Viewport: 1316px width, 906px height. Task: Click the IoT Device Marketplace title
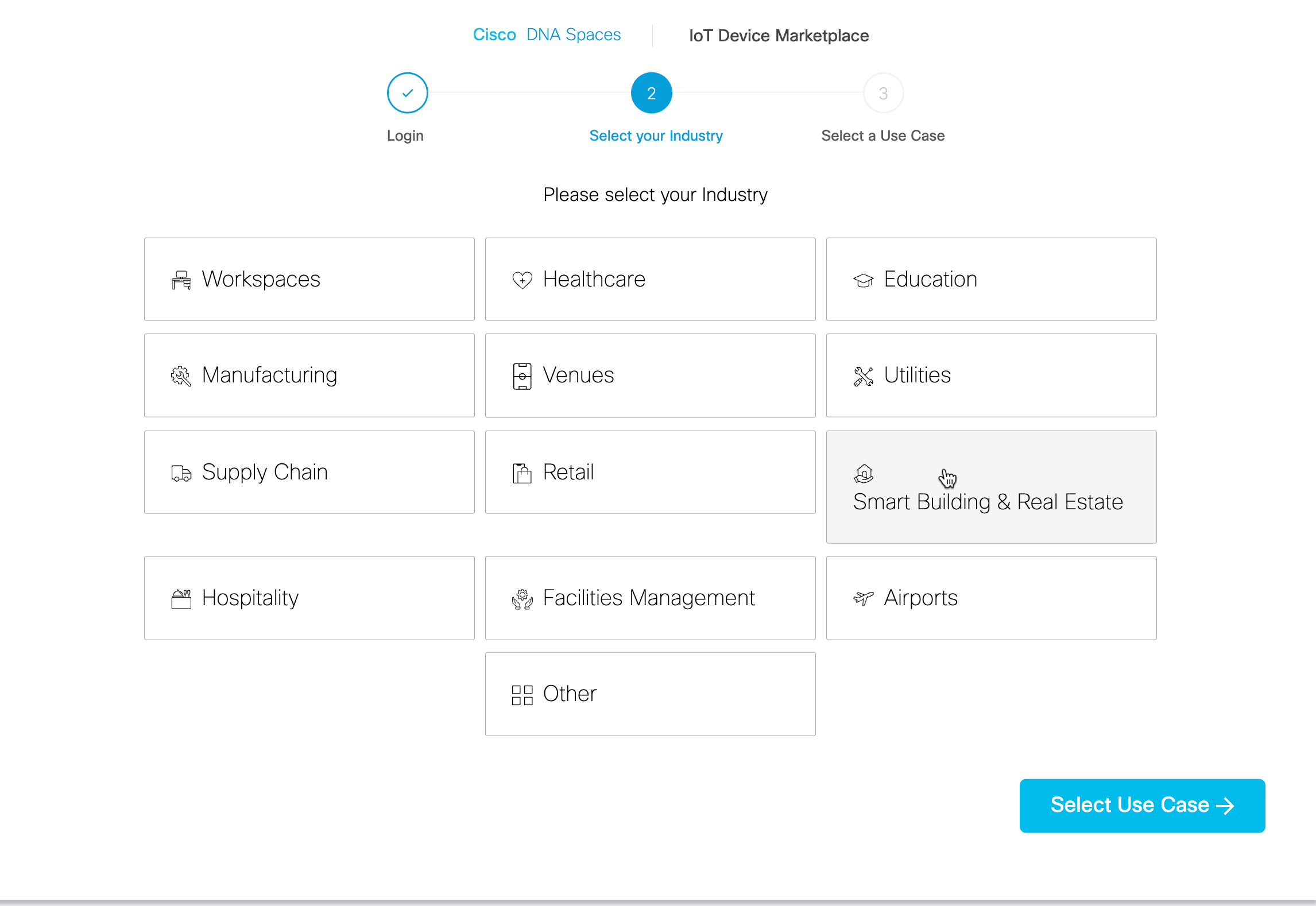779,36
